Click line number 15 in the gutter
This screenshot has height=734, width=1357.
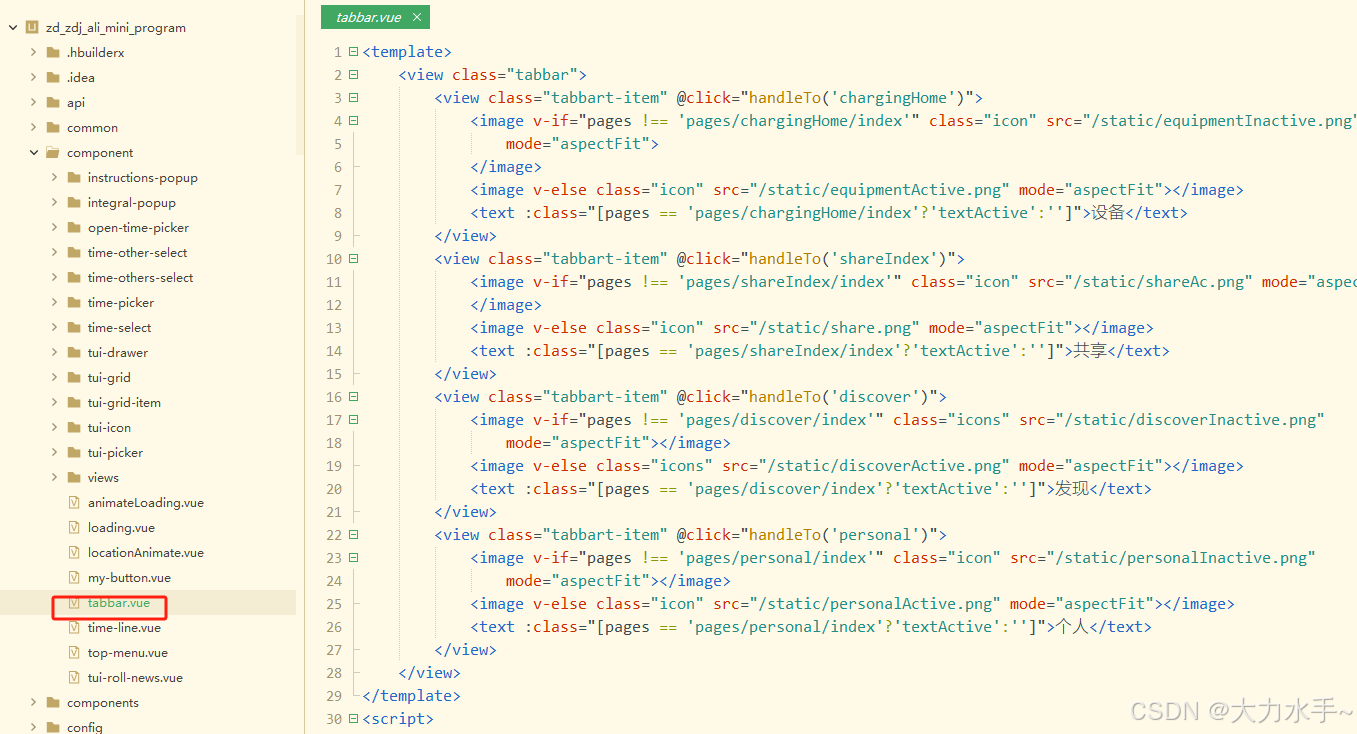(336, 373)
